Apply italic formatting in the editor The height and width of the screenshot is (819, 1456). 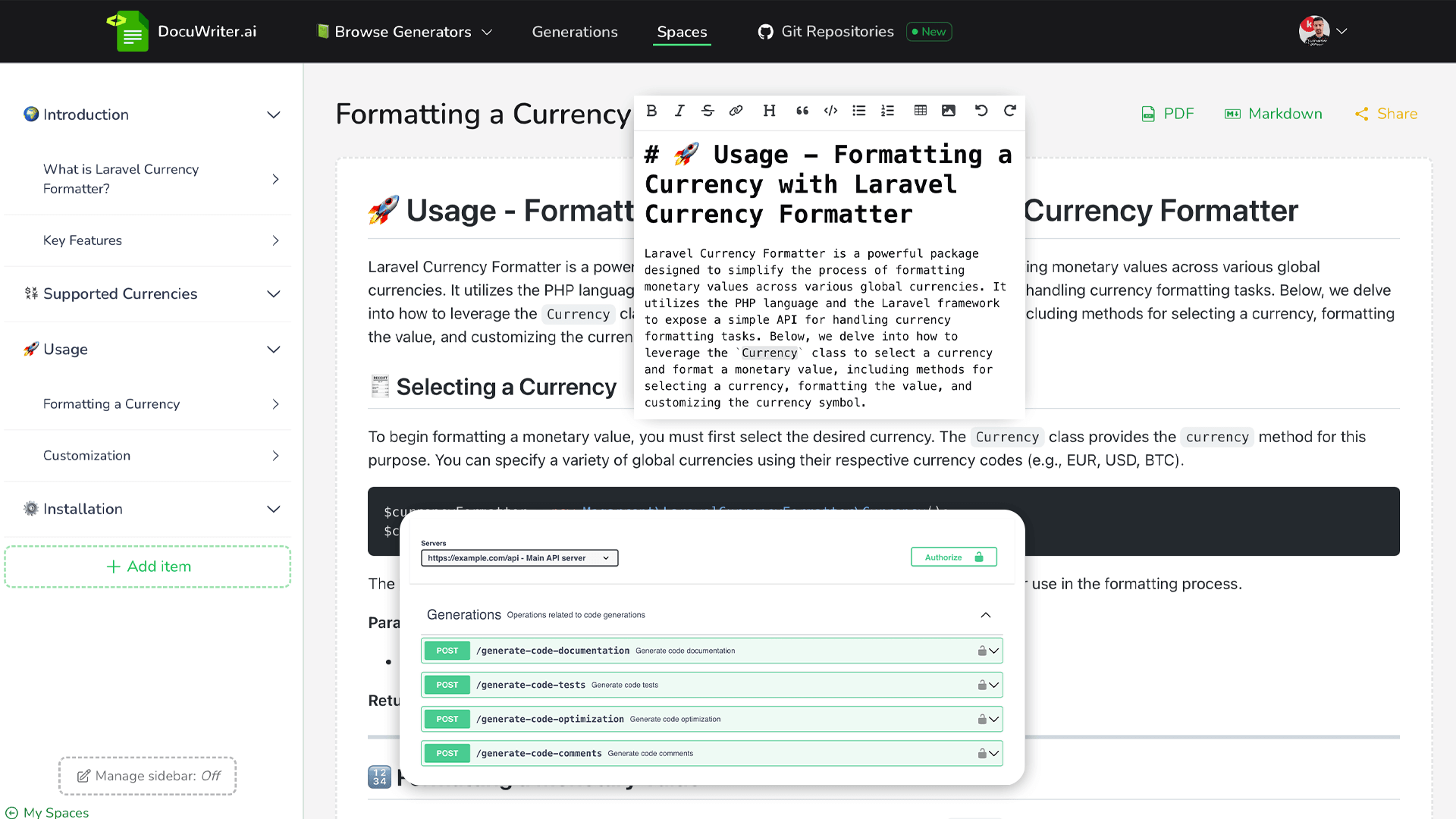679,111
